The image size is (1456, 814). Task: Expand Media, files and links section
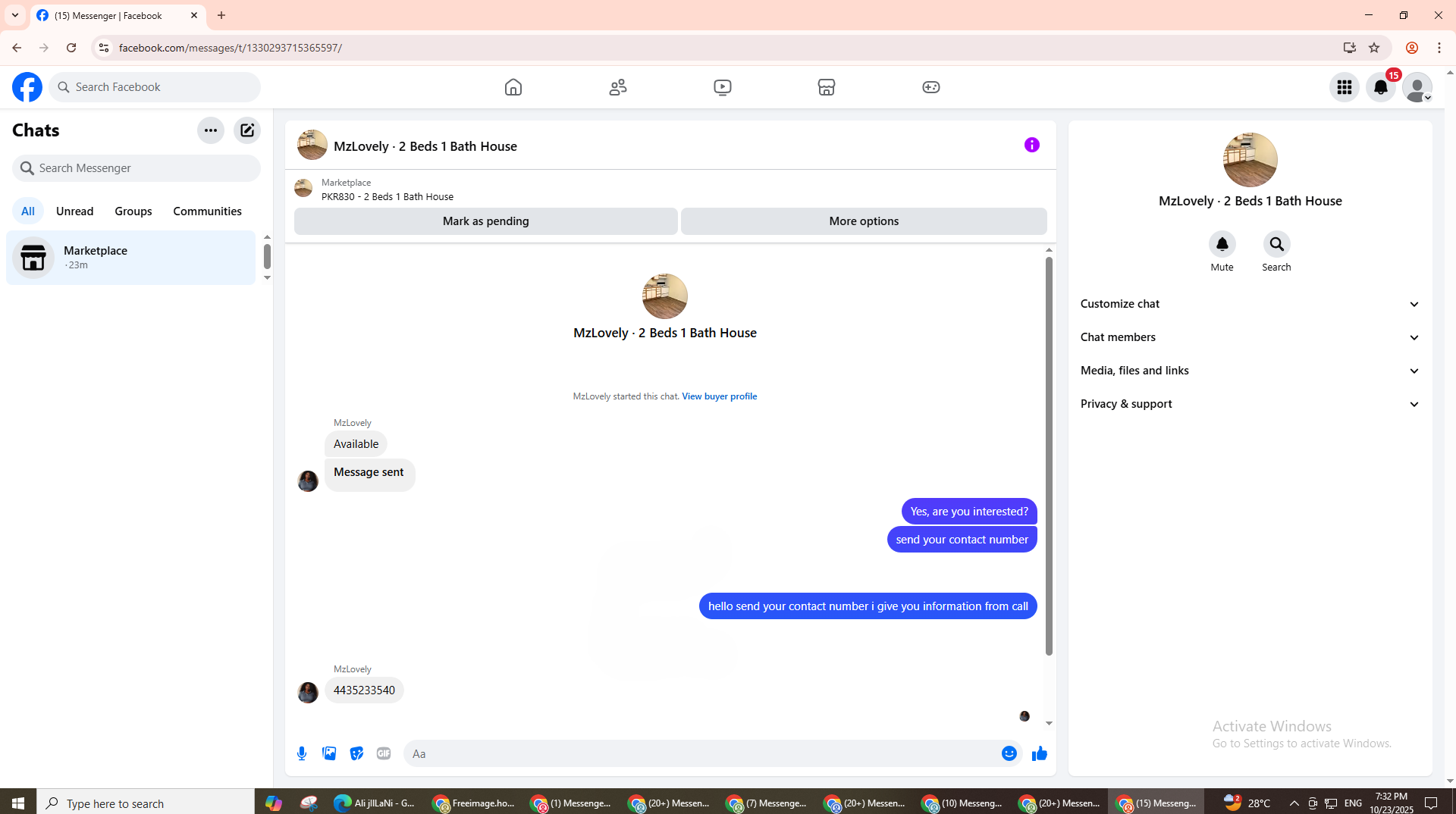tap(1250, 371)
